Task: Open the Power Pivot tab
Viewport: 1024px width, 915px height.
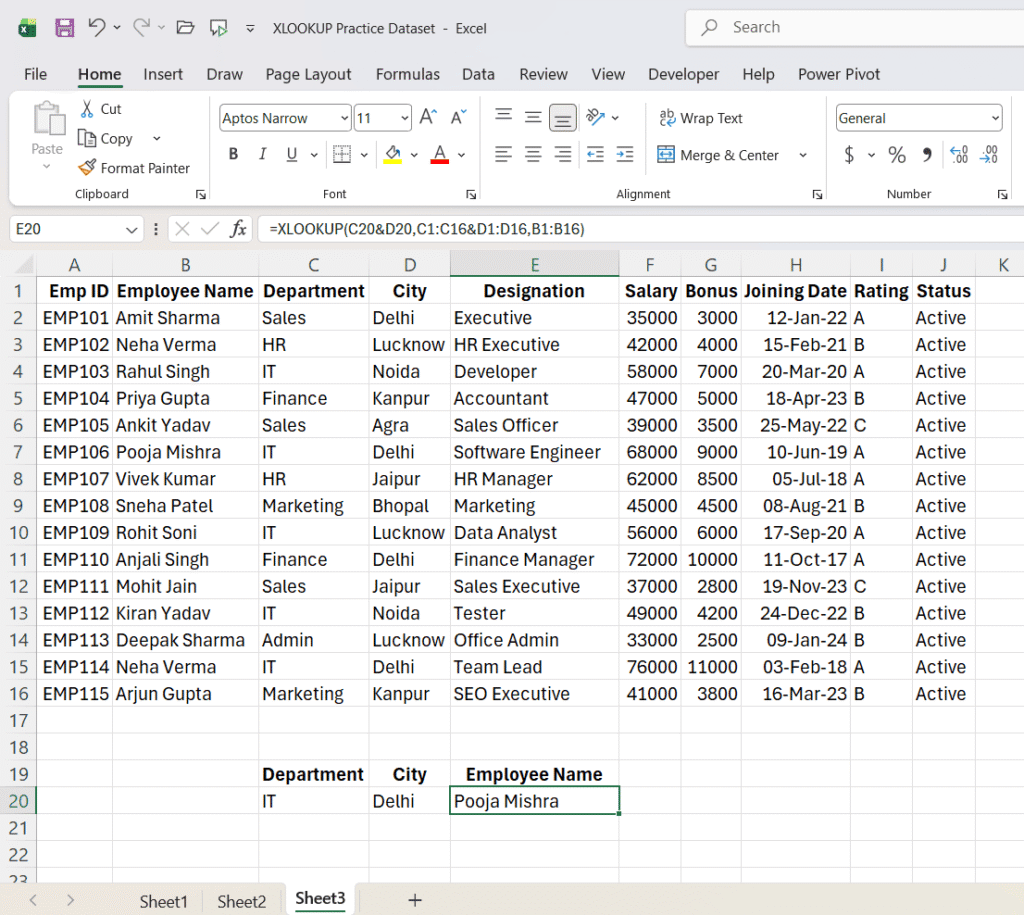Action: click(839, 74)
